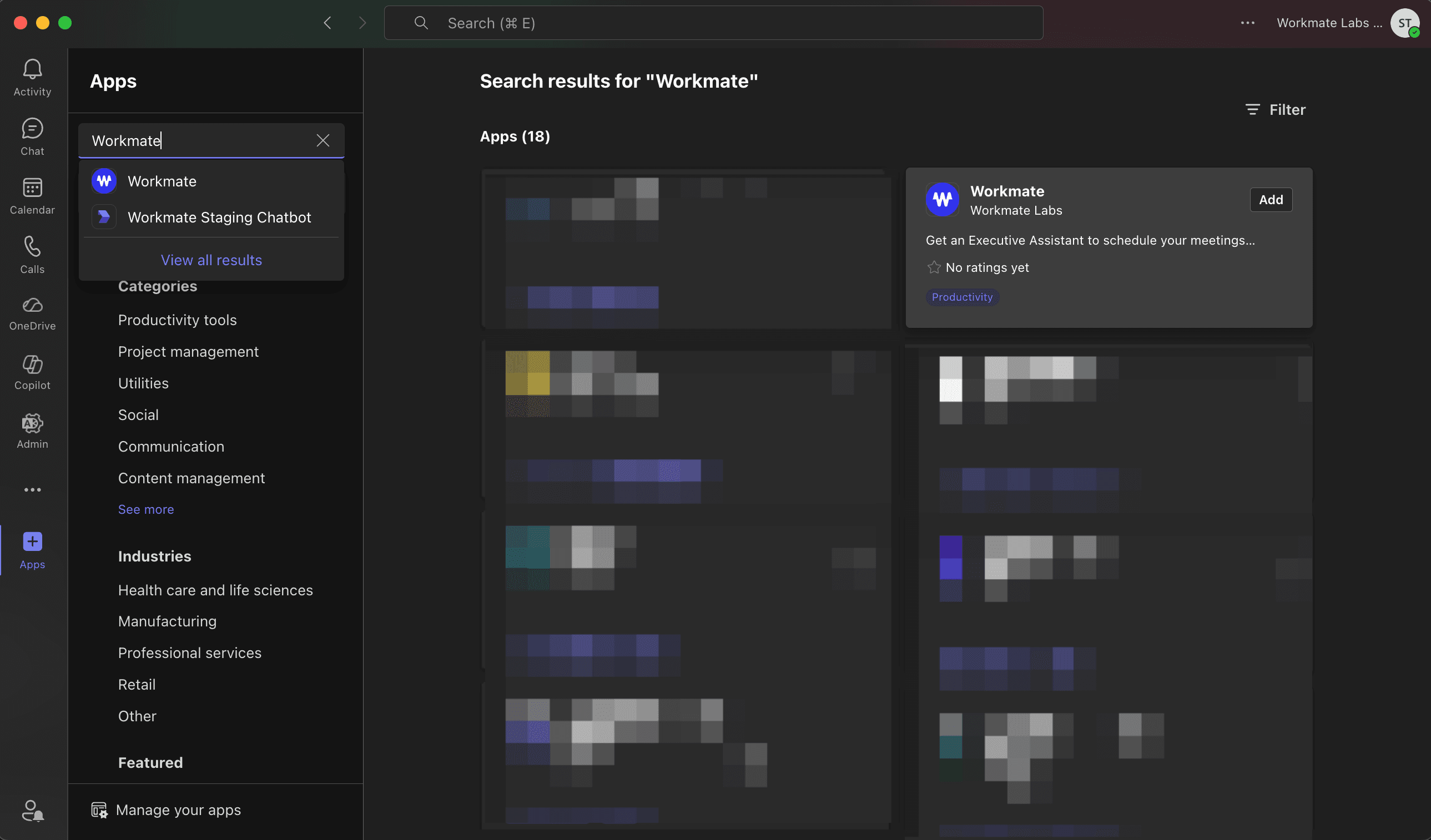Expand categories with See more

[146, 509]
